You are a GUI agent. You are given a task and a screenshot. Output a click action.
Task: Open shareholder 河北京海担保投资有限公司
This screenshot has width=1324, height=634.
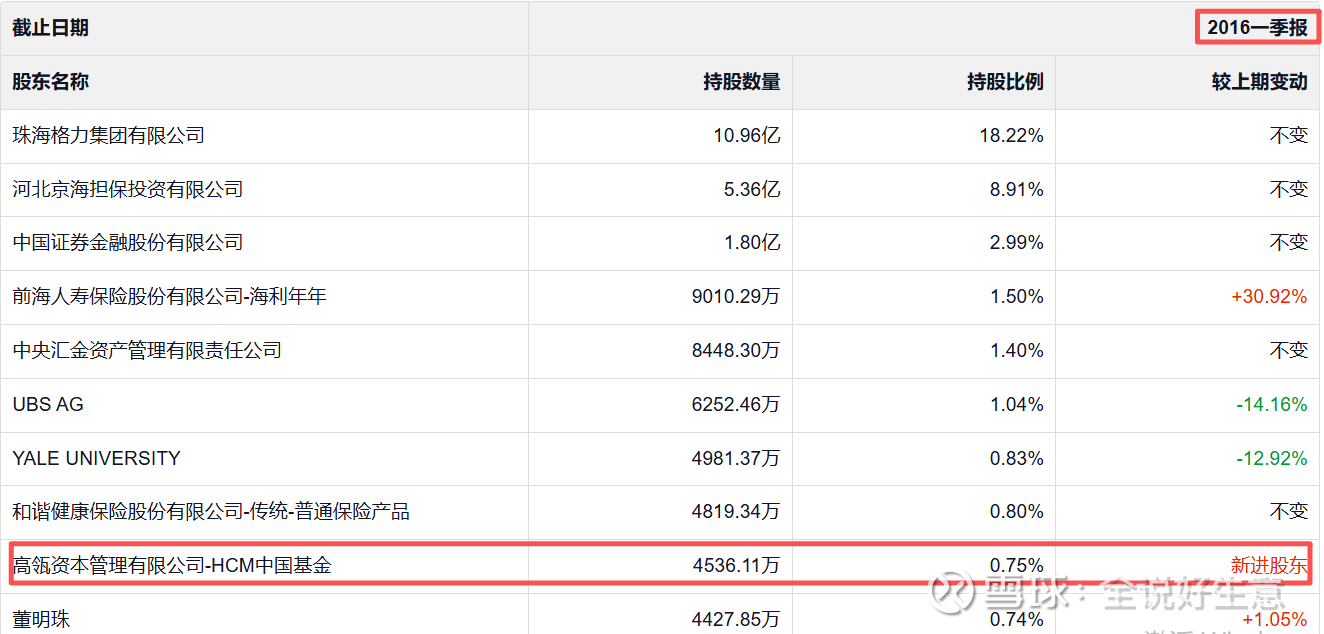coord(128,189)
